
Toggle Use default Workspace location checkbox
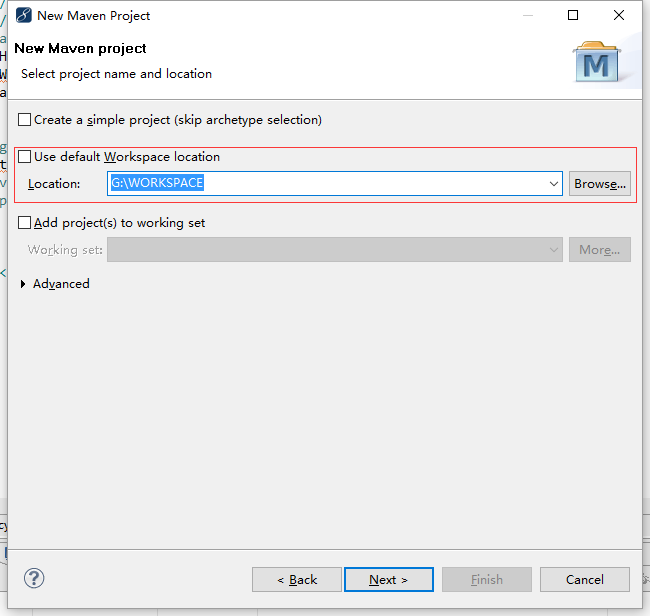(24, 157)
